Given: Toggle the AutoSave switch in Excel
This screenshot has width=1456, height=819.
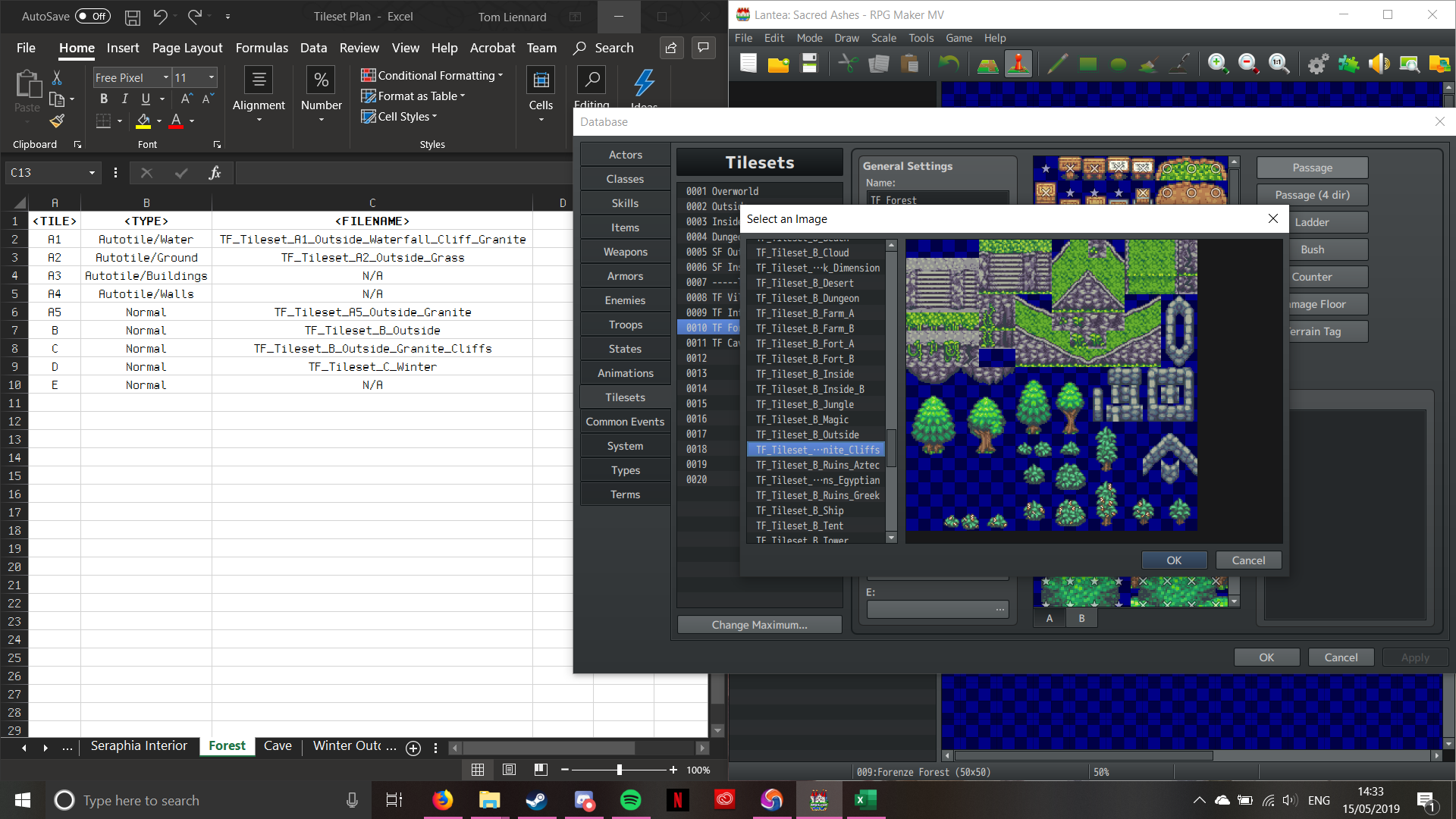Looking at the screenshot, I should (x=93, y=17).
